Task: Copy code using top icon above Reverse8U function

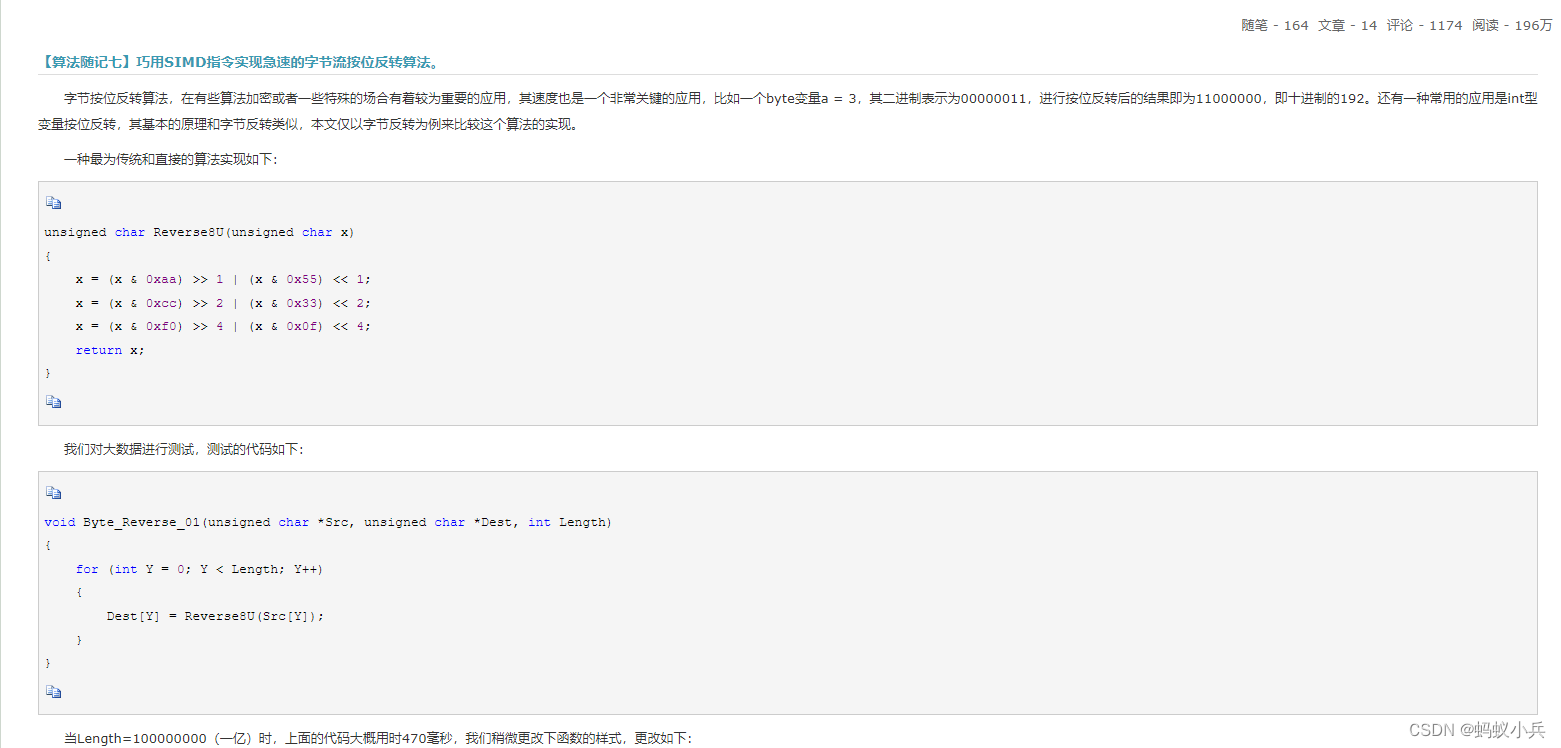Action: click(x=53, y=203)
